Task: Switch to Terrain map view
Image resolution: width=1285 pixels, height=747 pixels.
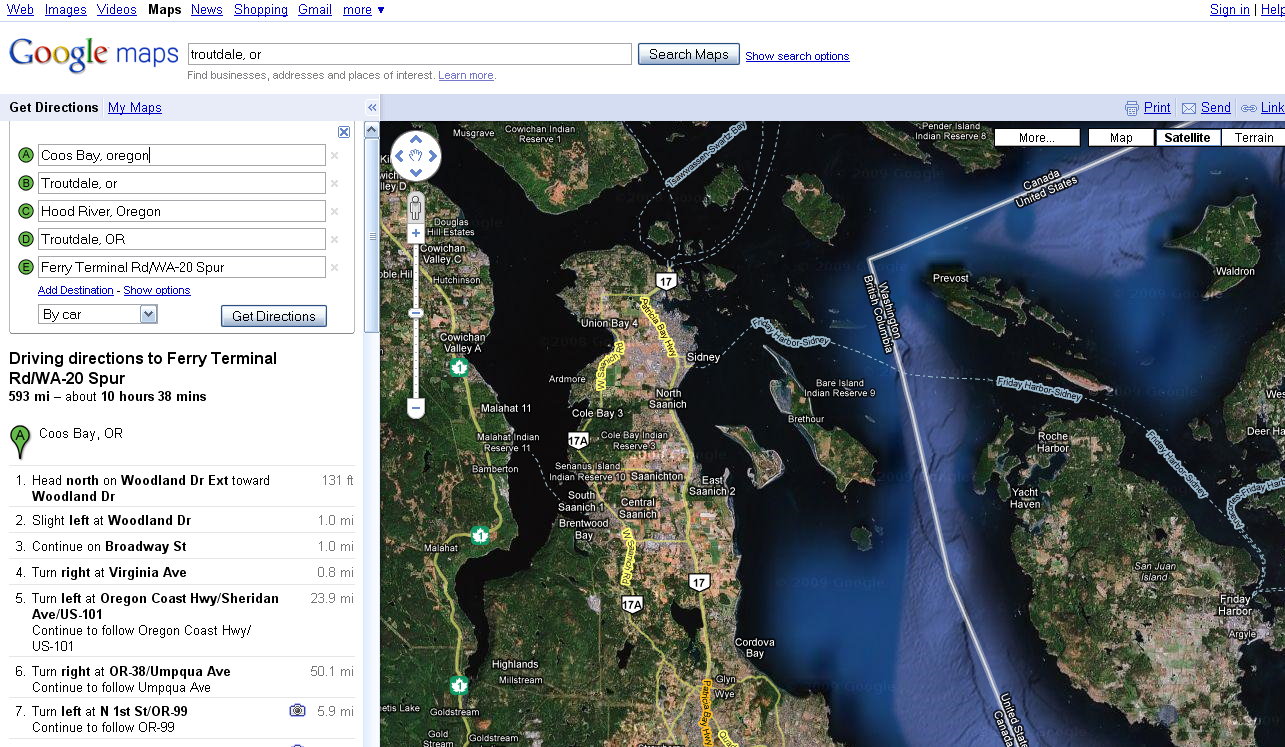Action: 1253,138
